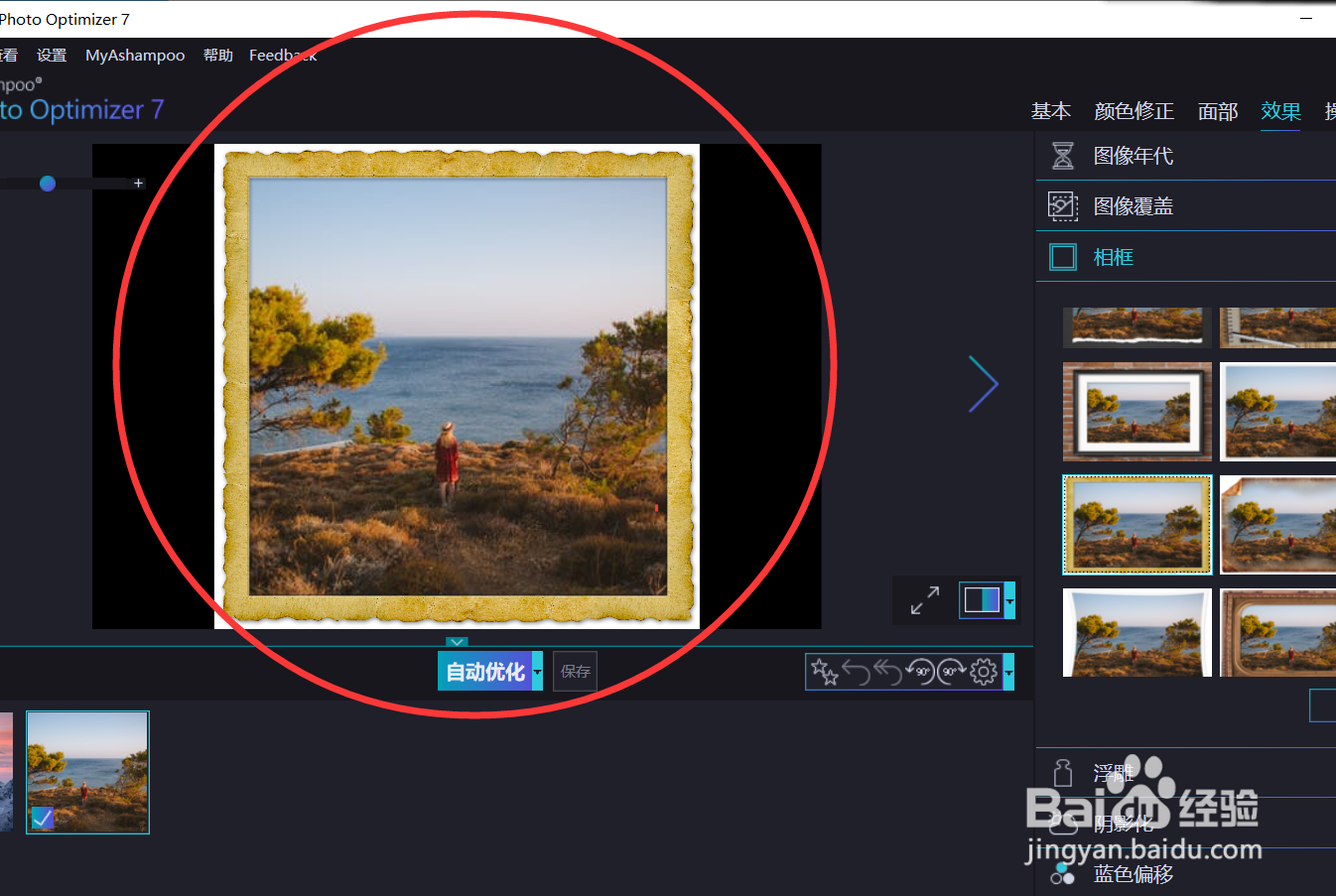
Task: Switch to the 面部 tab
Action: (x=1218, y=111)
